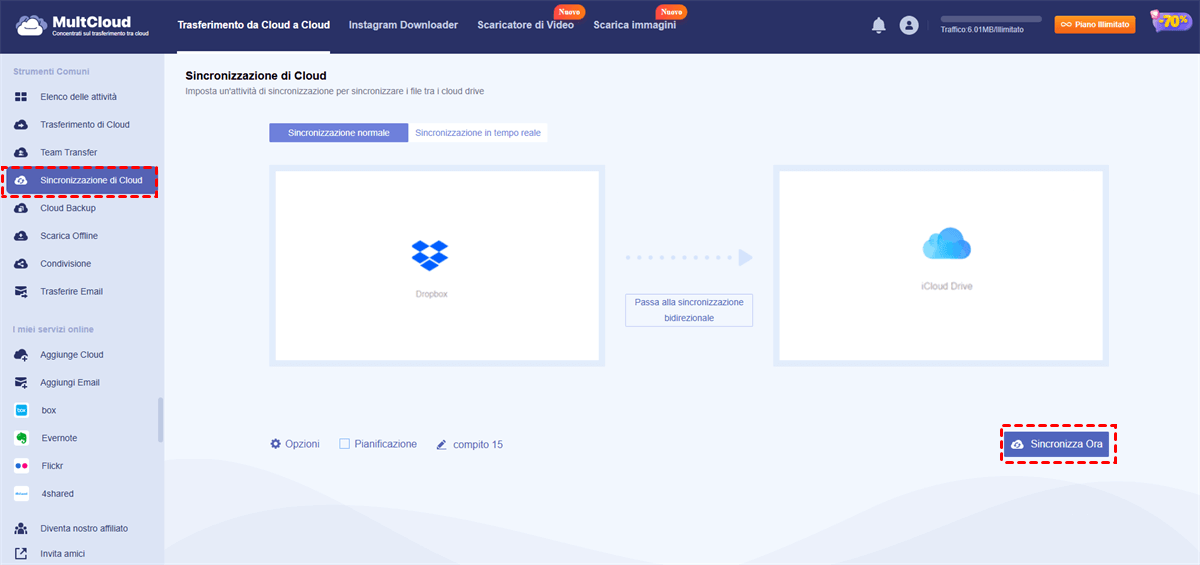
Task: Click the box service icon
Action: [x=21, y=410]
